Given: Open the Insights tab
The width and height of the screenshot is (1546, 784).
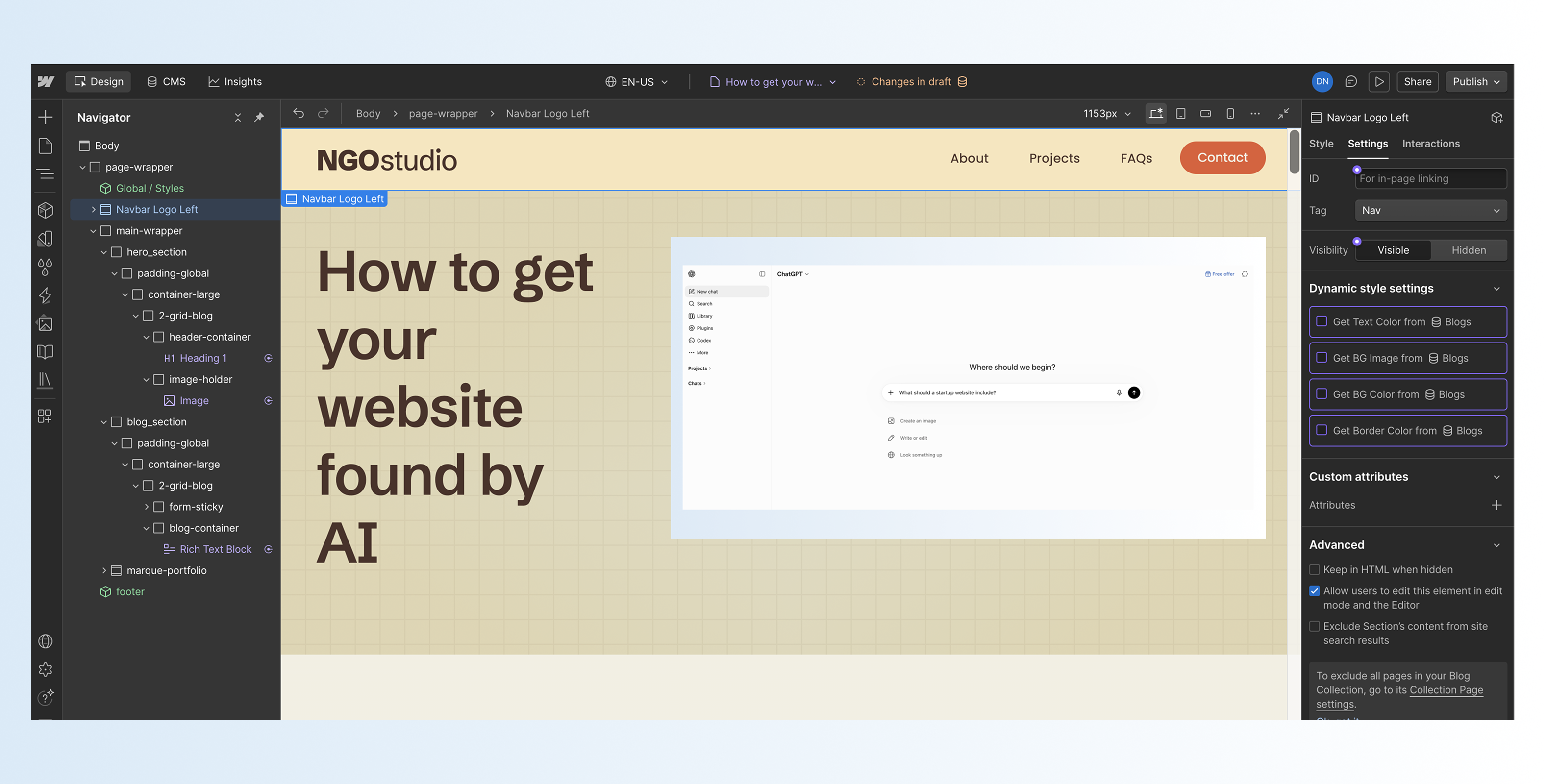Looking at the screenshot, I should pyautogui.click(x=235, y=81).
